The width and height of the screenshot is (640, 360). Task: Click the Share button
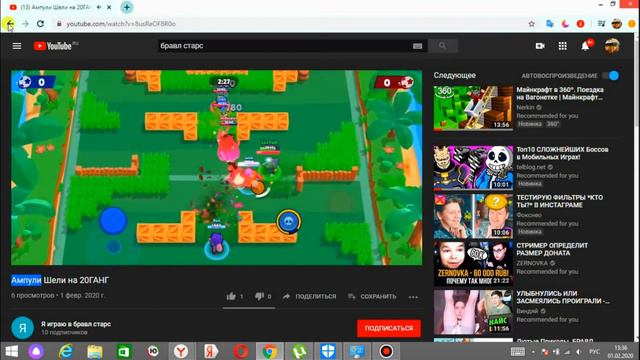[x=309, y=296]
